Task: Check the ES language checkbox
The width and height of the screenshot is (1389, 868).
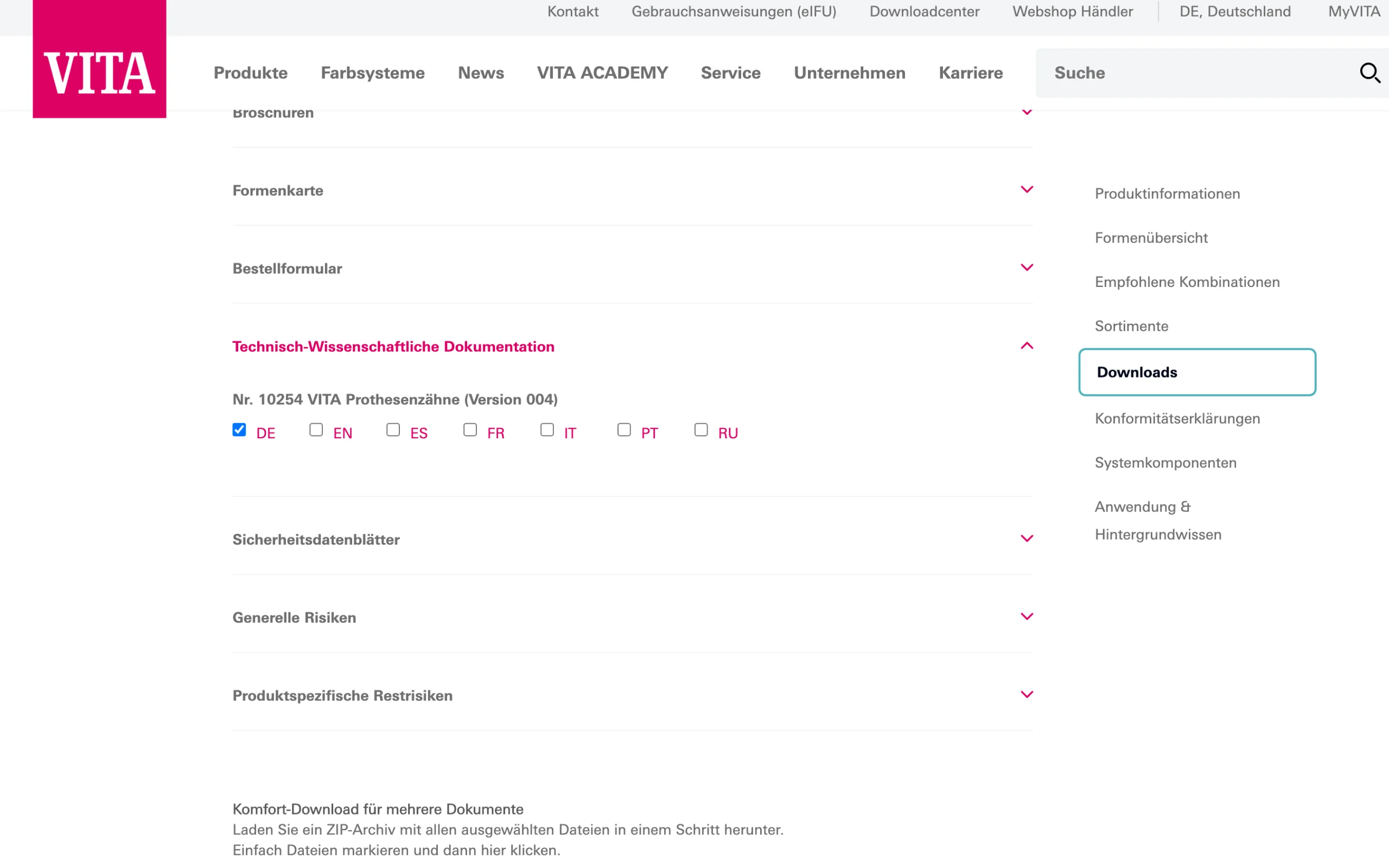Action: click(x=393, y=430)
